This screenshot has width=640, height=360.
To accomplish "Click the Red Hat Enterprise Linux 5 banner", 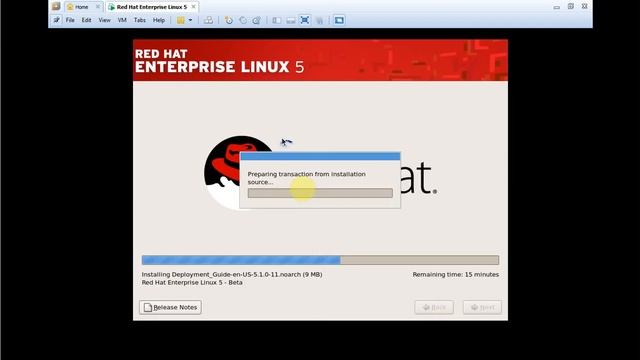I will coord(320,60).
